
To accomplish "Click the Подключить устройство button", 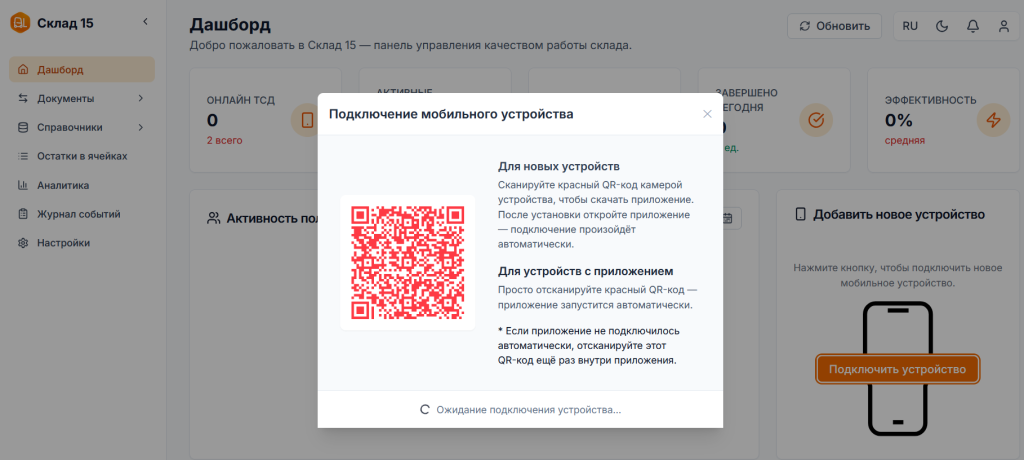I will 897,369.
